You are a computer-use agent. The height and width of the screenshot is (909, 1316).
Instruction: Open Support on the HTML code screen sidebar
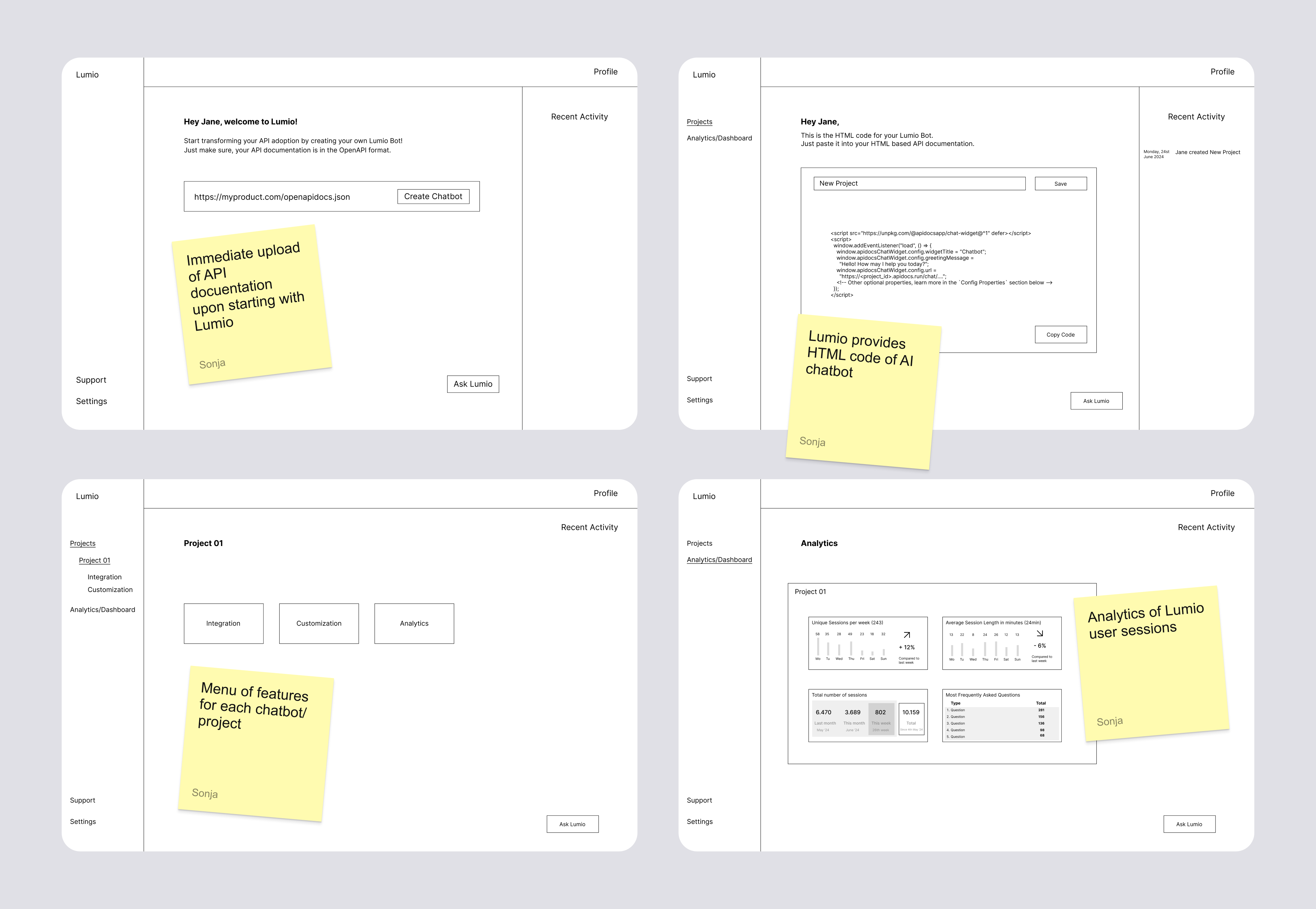pos(699,379)
